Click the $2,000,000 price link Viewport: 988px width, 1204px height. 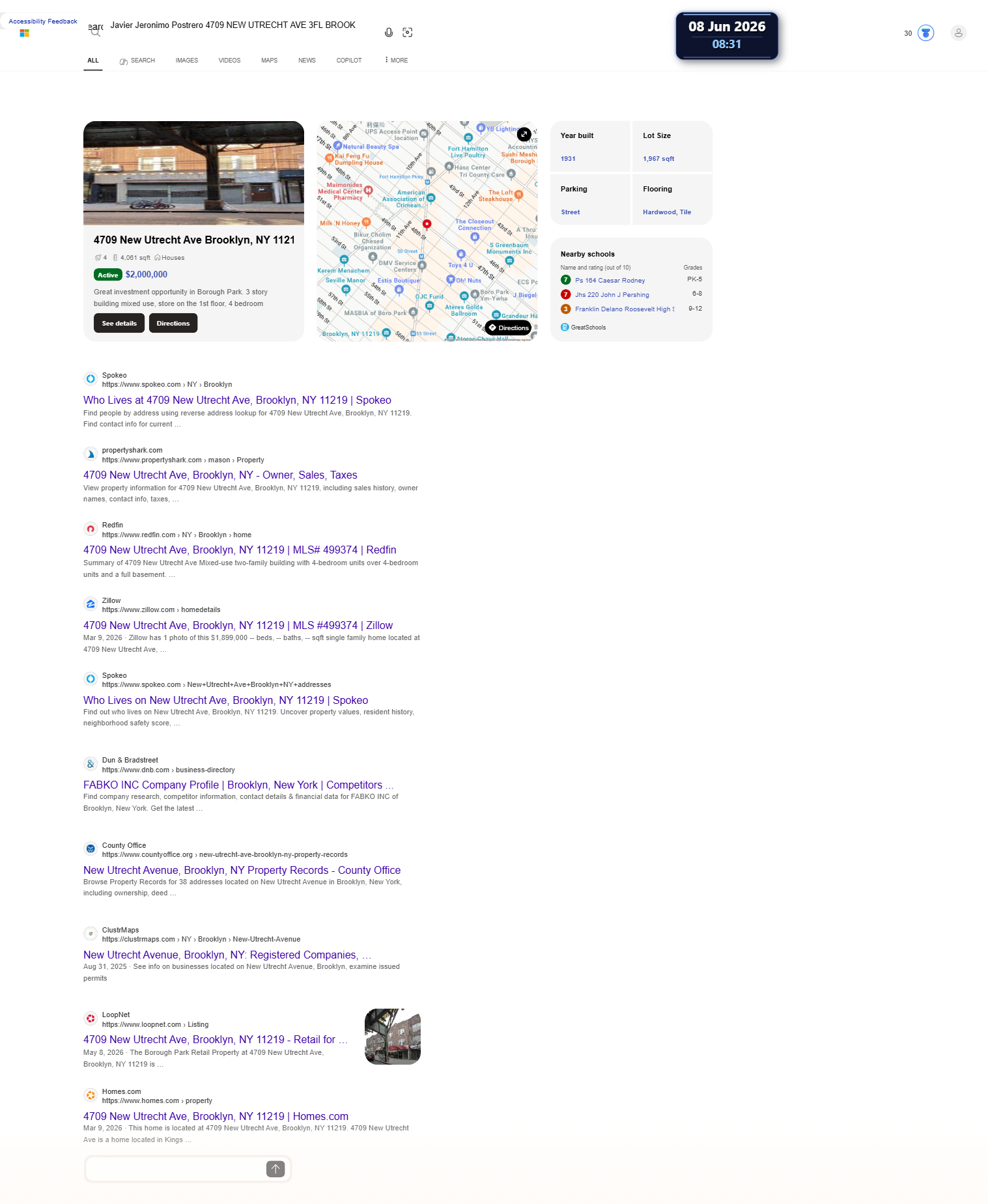147,275
